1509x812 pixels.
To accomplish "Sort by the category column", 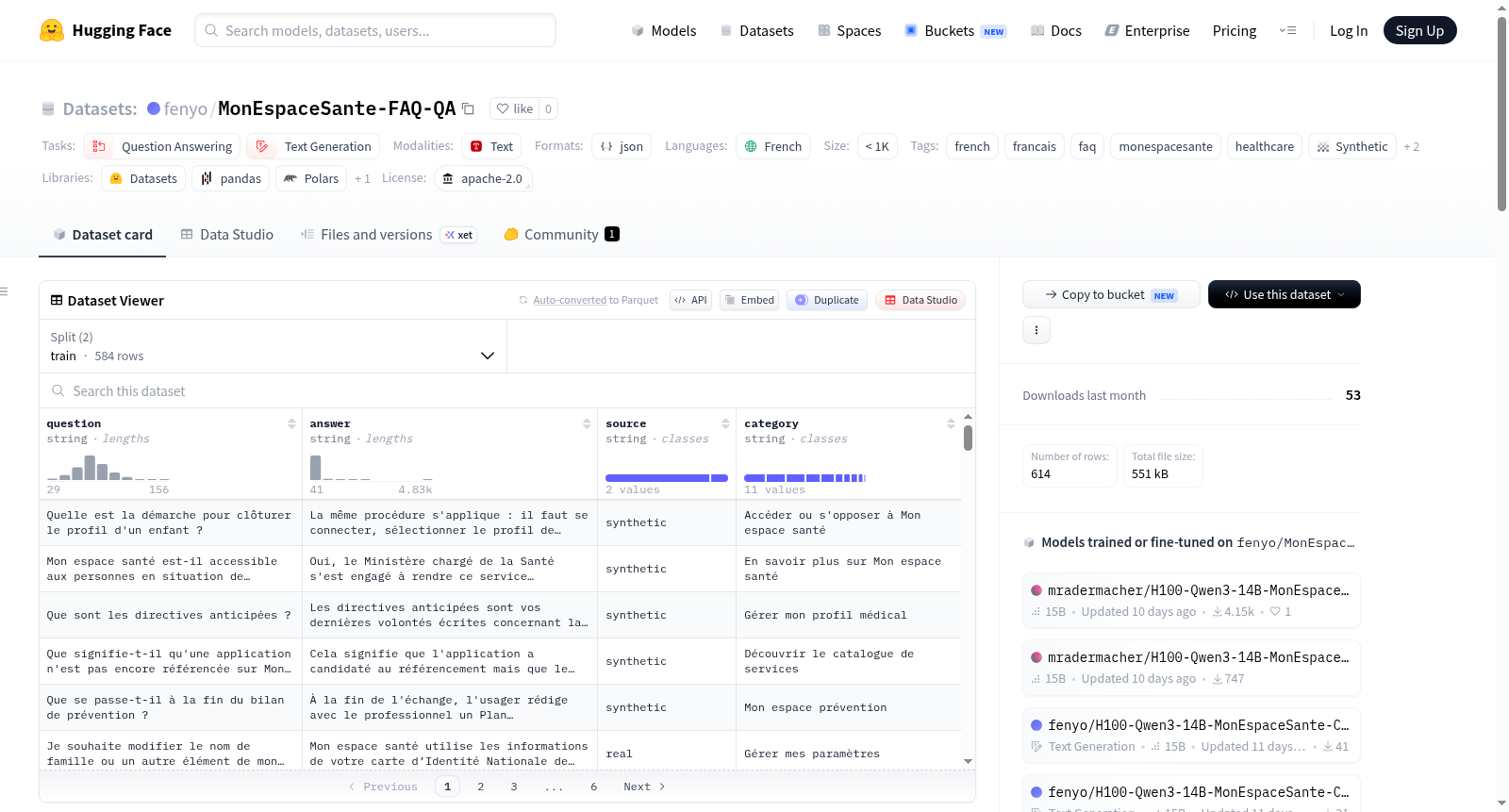I will (x=951, y=423).
